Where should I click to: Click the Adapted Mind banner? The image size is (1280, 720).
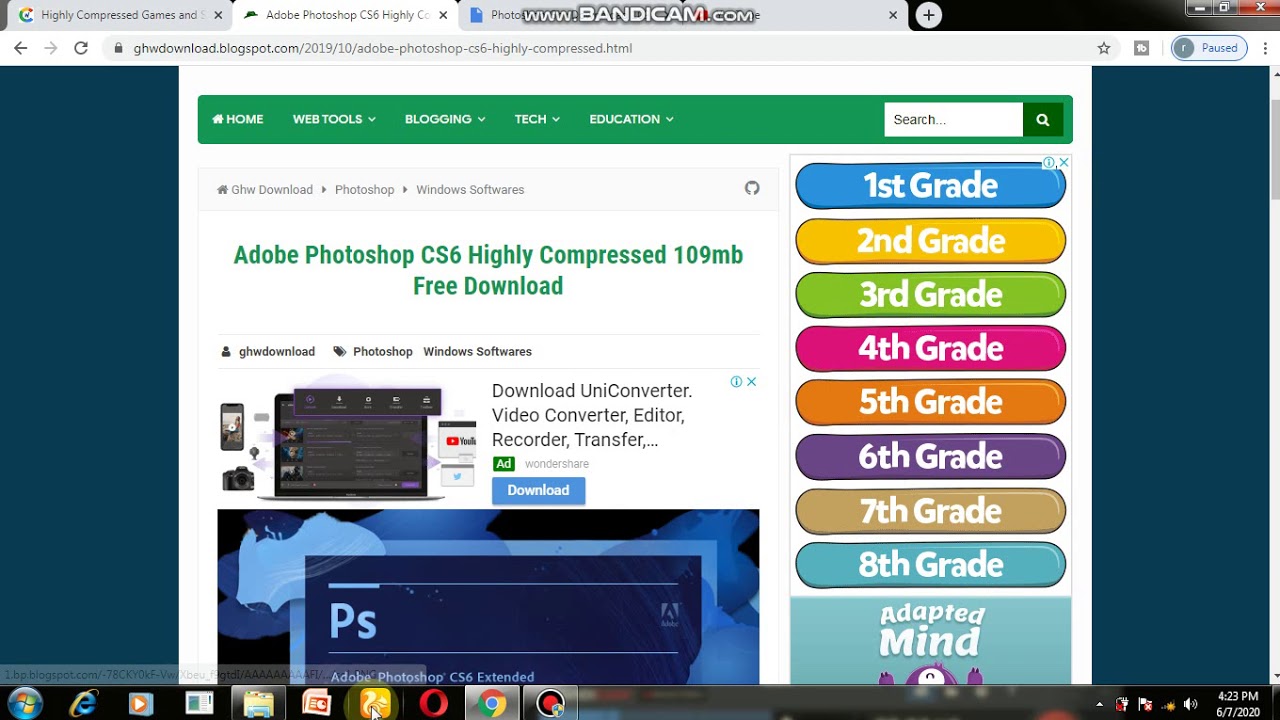click(x=930, y=641)
